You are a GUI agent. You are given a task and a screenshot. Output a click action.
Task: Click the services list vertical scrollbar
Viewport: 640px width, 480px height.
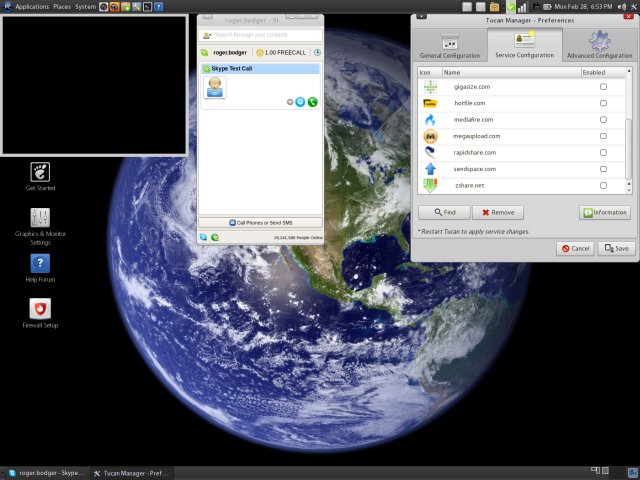click(629, 149)
